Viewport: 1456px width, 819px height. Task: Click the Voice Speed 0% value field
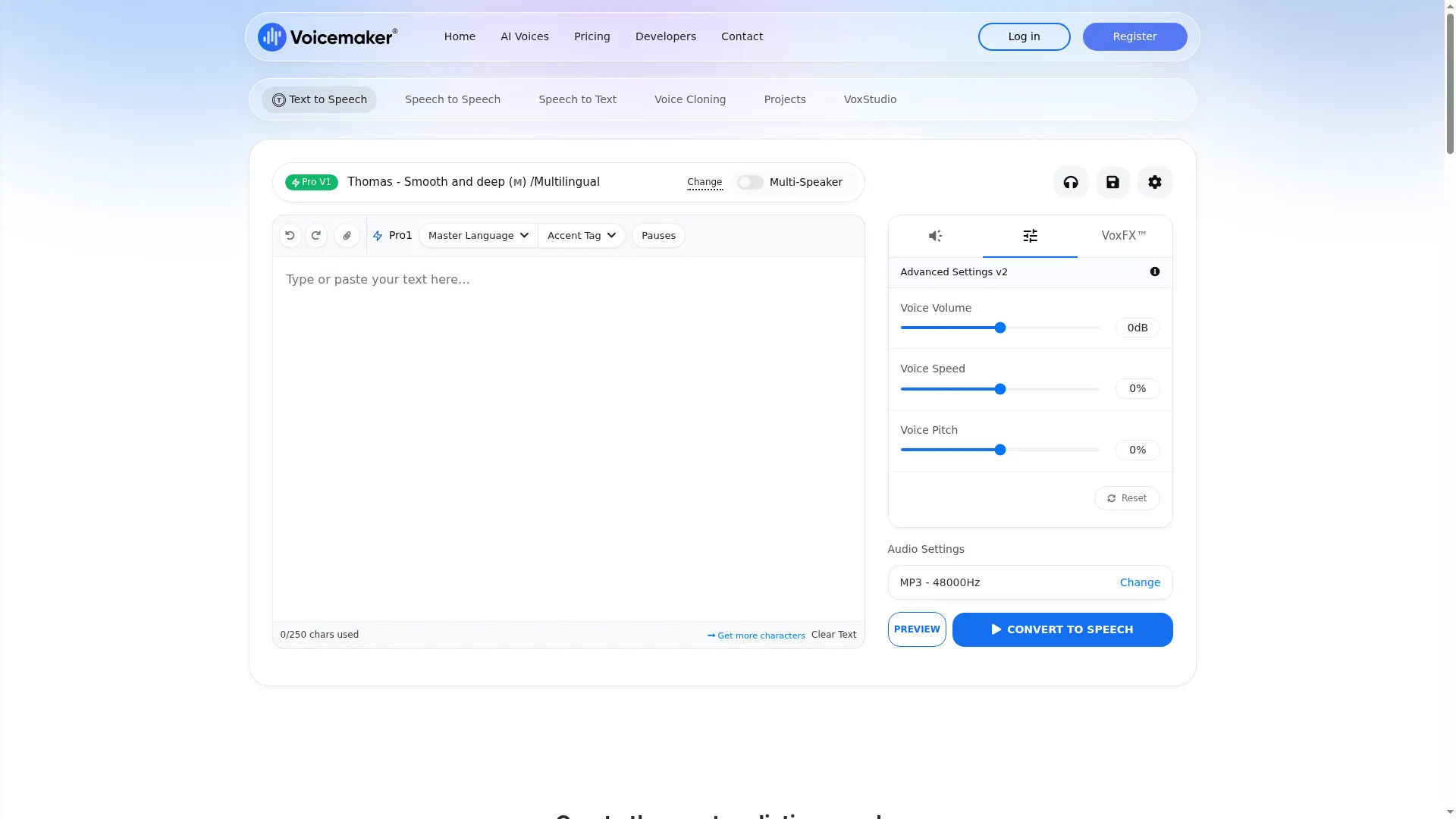pos(1137,388)
